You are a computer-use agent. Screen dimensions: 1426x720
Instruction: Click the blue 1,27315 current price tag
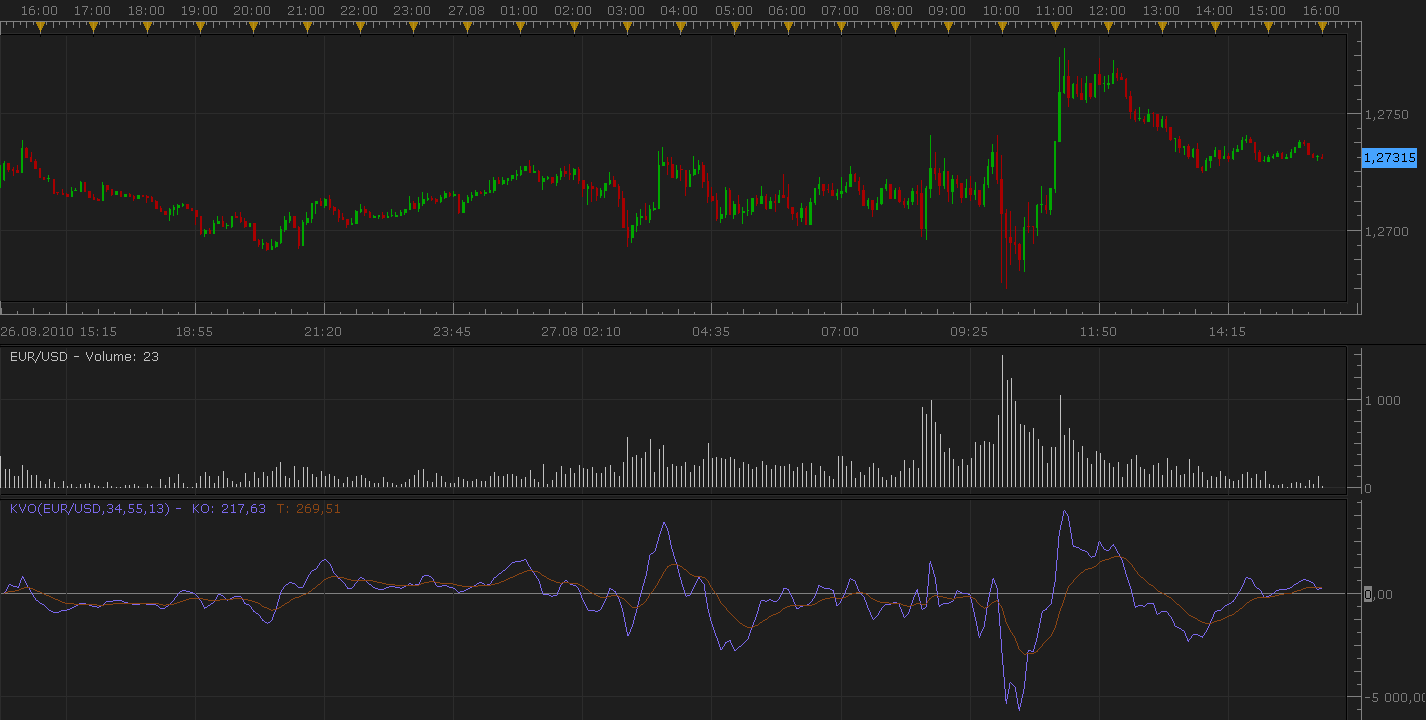click(1390, 158)
